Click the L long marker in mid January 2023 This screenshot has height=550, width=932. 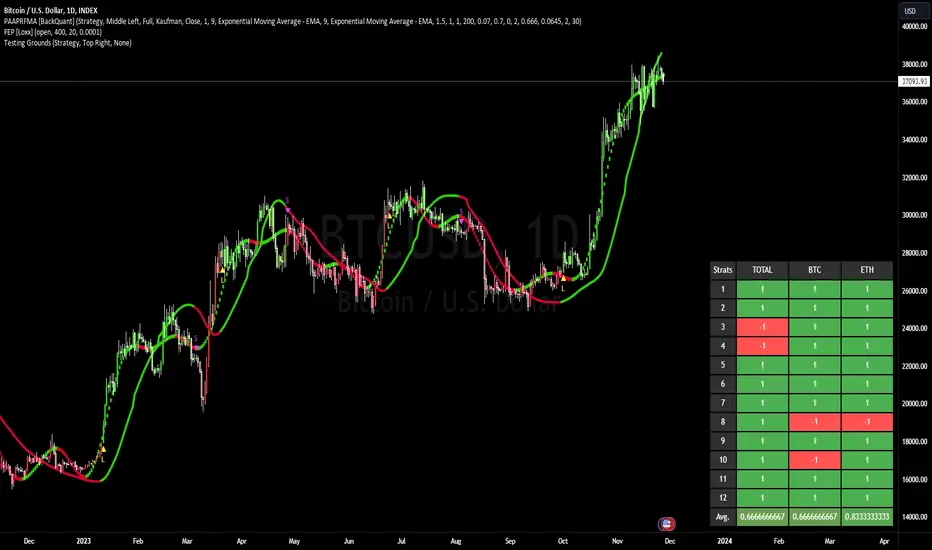103,454
